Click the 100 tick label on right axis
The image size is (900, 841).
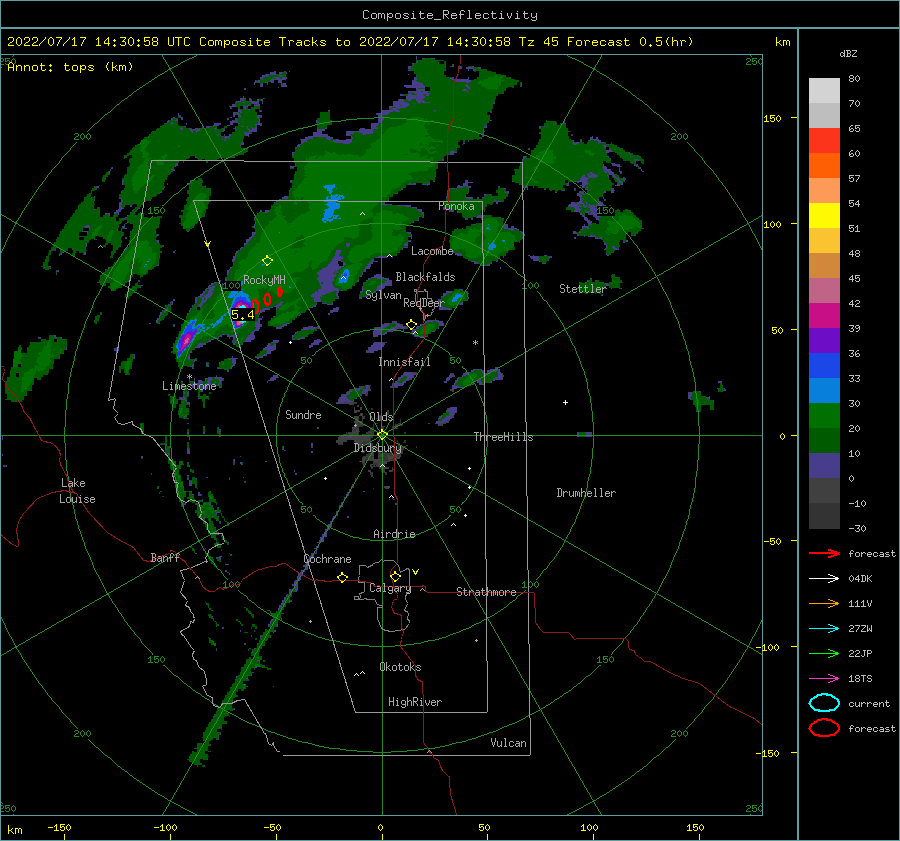[x=772, y=224]
